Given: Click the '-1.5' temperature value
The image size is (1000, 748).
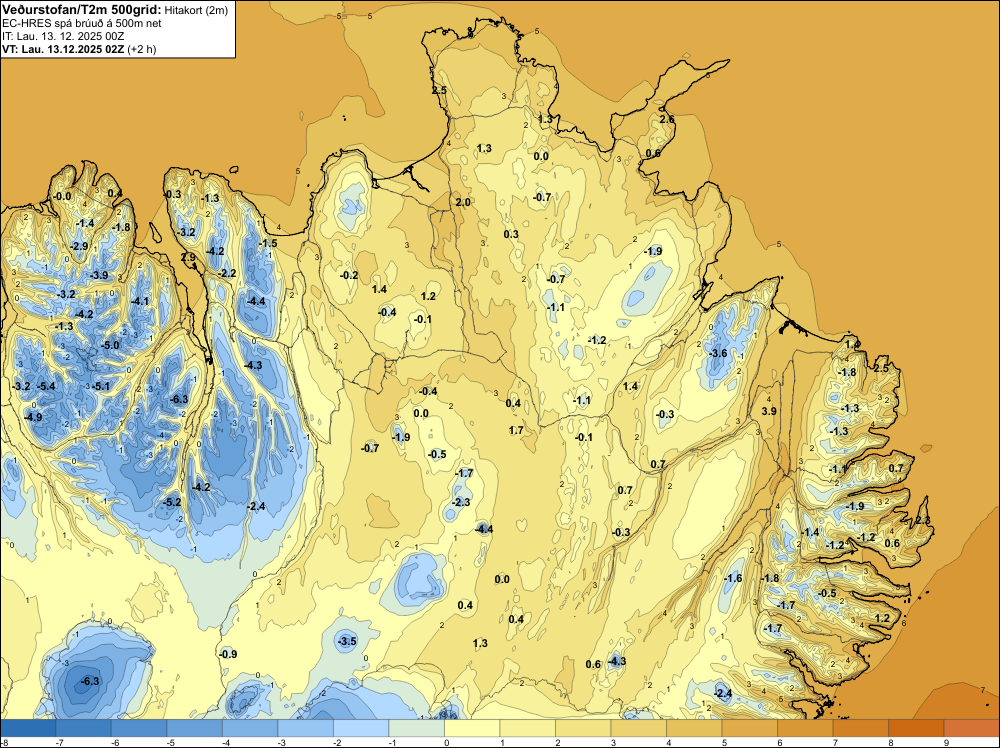Looking at the screenshot, I should (268, 243).
